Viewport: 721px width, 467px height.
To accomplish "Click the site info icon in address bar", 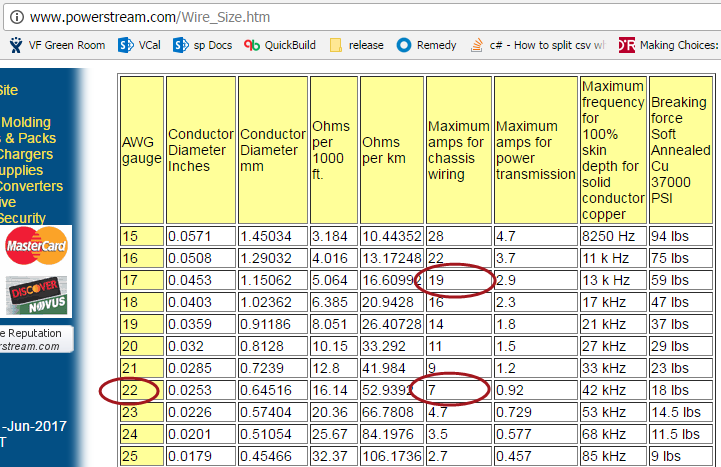I will (13, 17).
